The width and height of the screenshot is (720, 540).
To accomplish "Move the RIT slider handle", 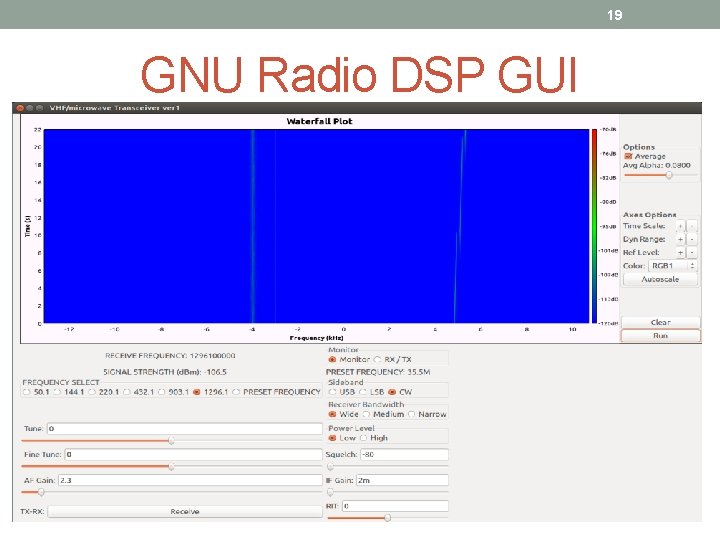I will (x=388, y=518).
